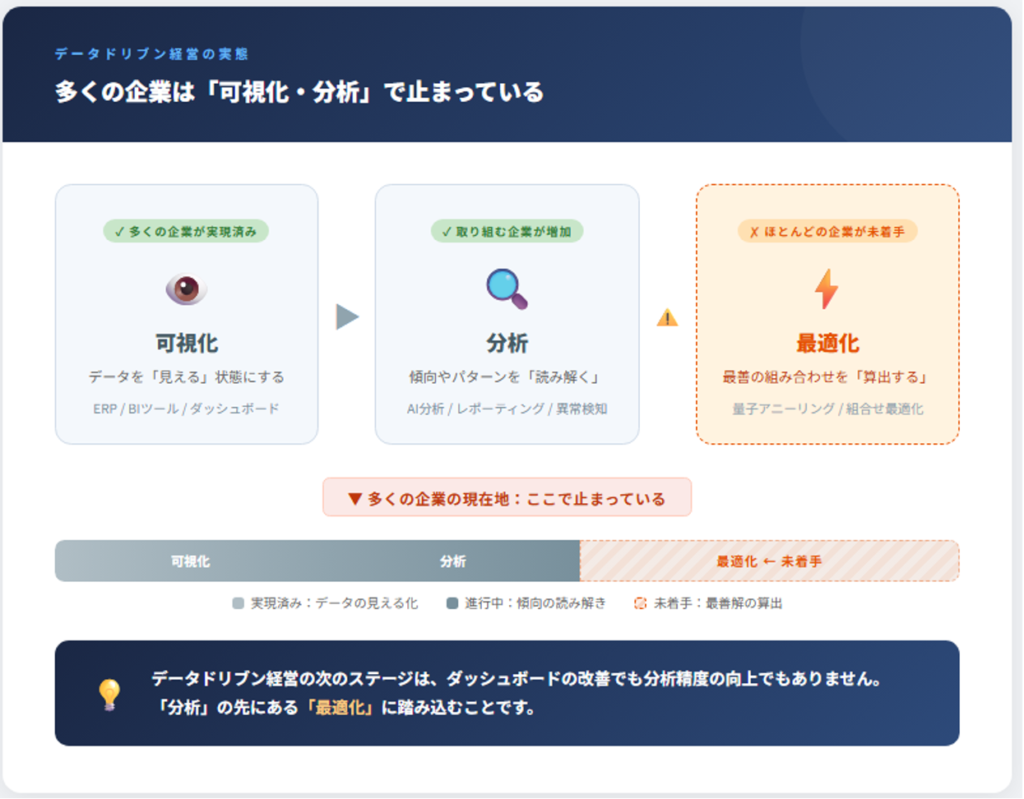Click the gray arrow between 可視化 and 分析
The height and width of the screenshot is (799, 1024).
point(346,317)
